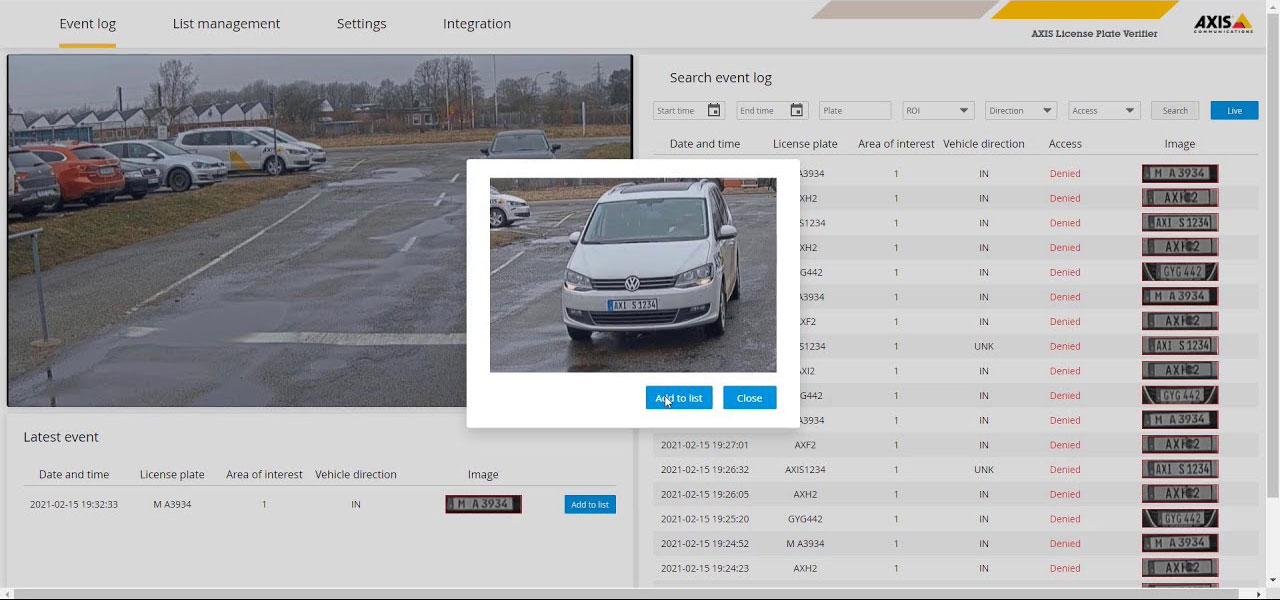Screen dimensions: 1280x600
Task: View GYG442 plate image at 19:25:20
Action: pos(1180,519)
